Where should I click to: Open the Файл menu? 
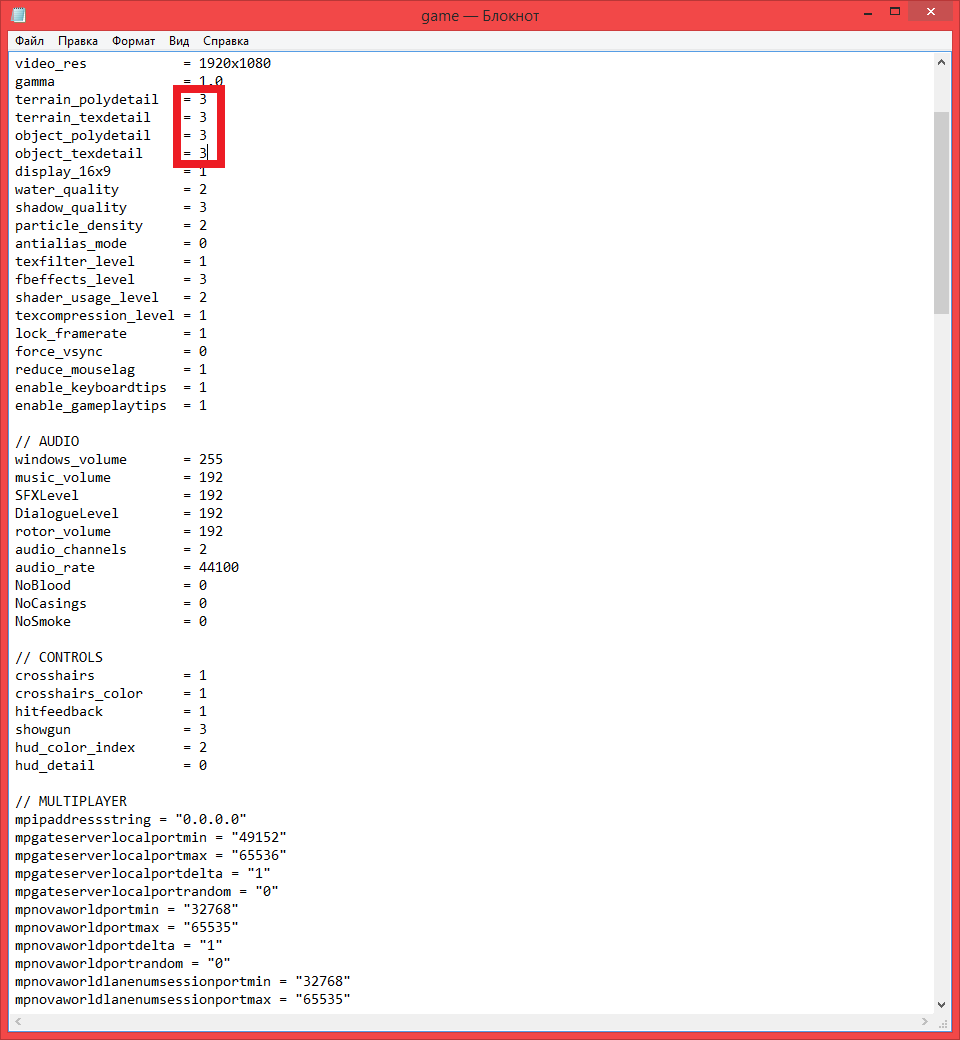[29, 41]
